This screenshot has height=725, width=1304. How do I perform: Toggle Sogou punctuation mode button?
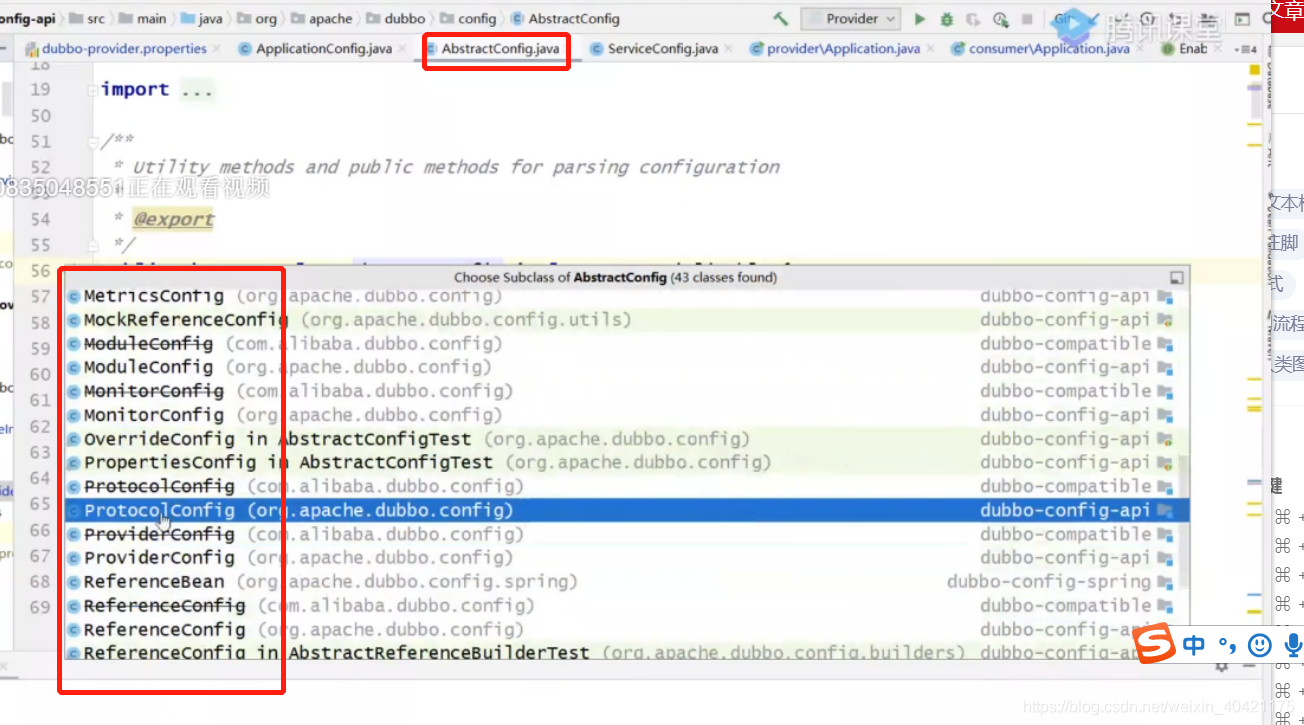(1227, 645)
